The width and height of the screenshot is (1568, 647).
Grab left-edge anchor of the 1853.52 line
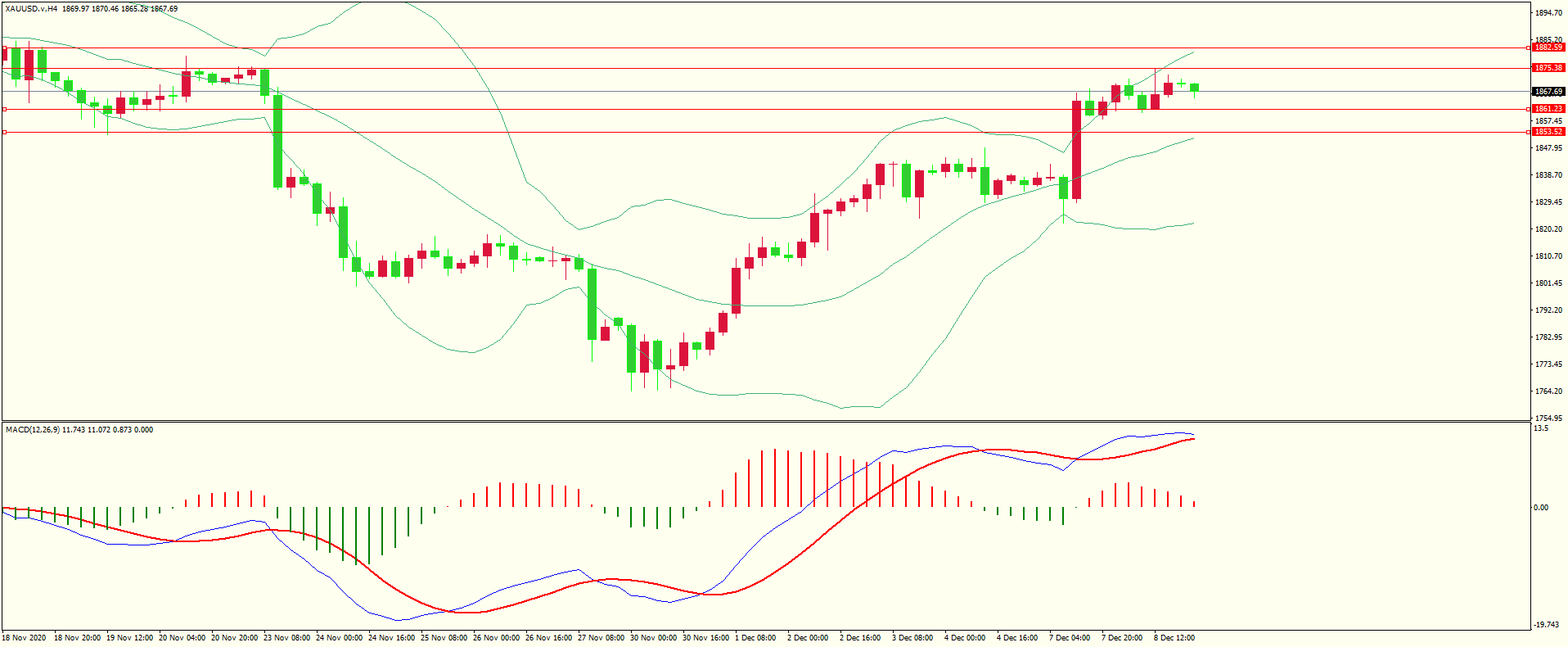pyautogui.click(x=4, y=132)
